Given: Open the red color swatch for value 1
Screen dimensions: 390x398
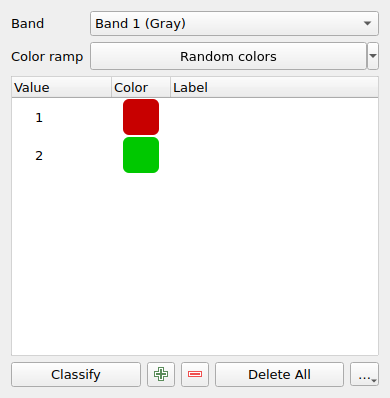Looking at the screenshot, I should point(141,117).
